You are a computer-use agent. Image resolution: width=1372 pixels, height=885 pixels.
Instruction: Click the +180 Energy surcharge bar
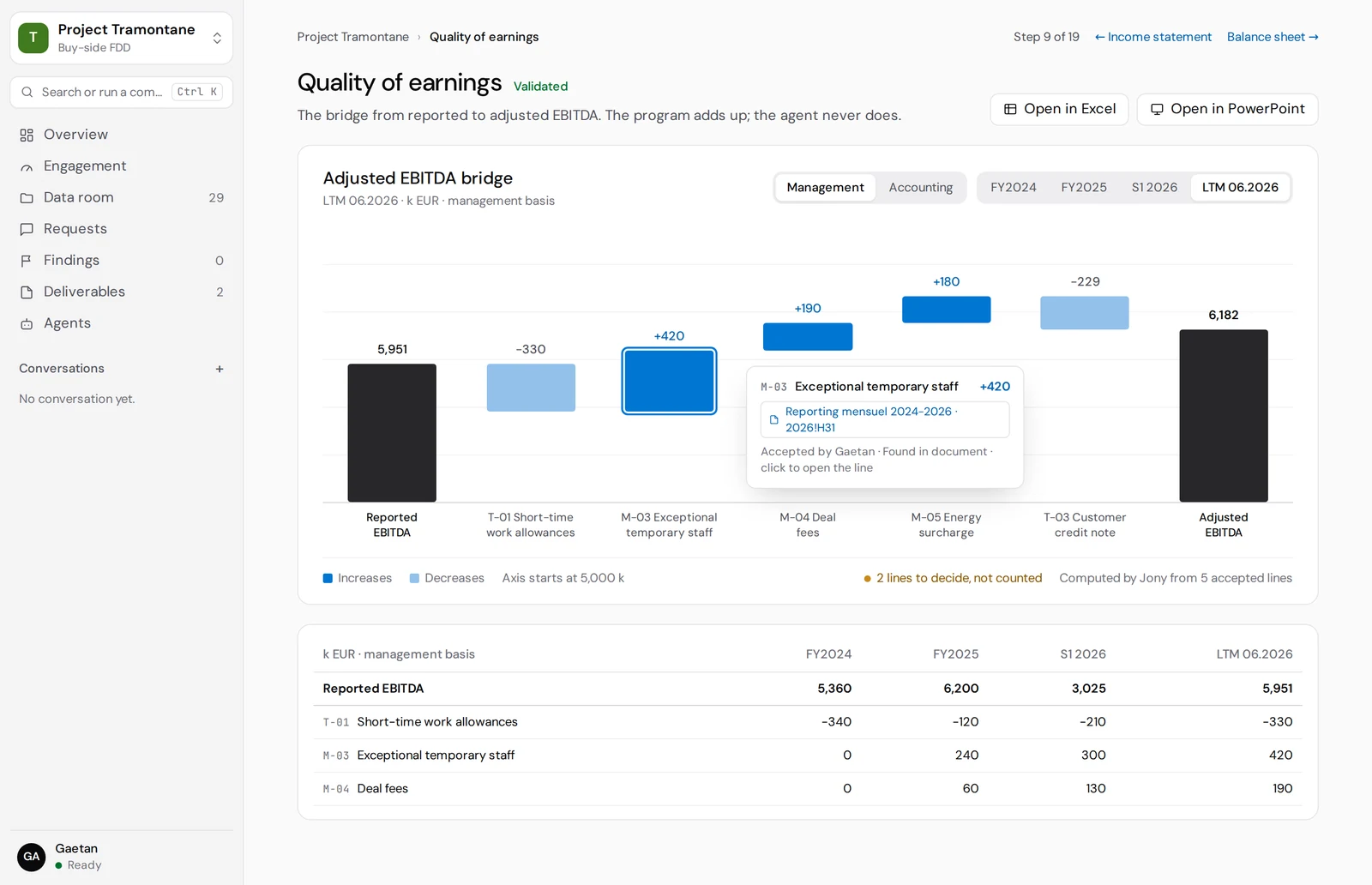coord(947,310)
